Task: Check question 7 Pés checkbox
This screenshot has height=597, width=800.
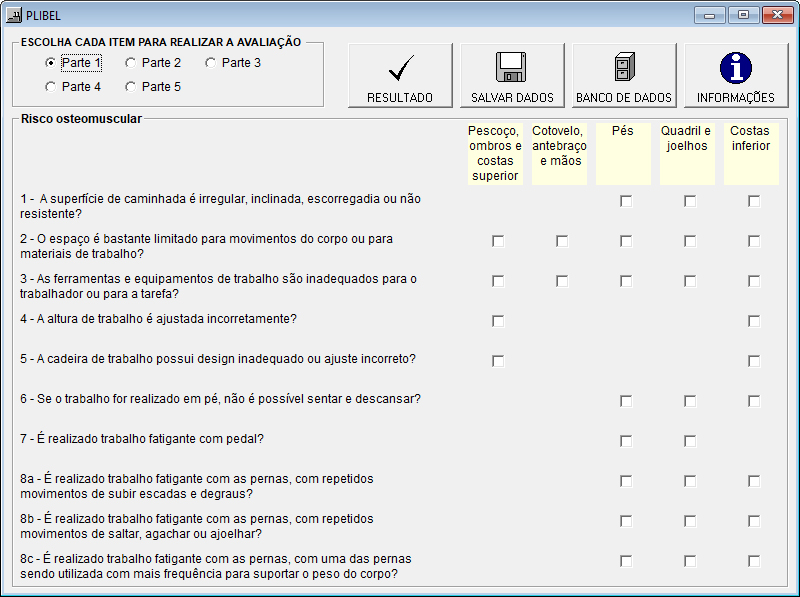Action: click(x=626, y=441)
